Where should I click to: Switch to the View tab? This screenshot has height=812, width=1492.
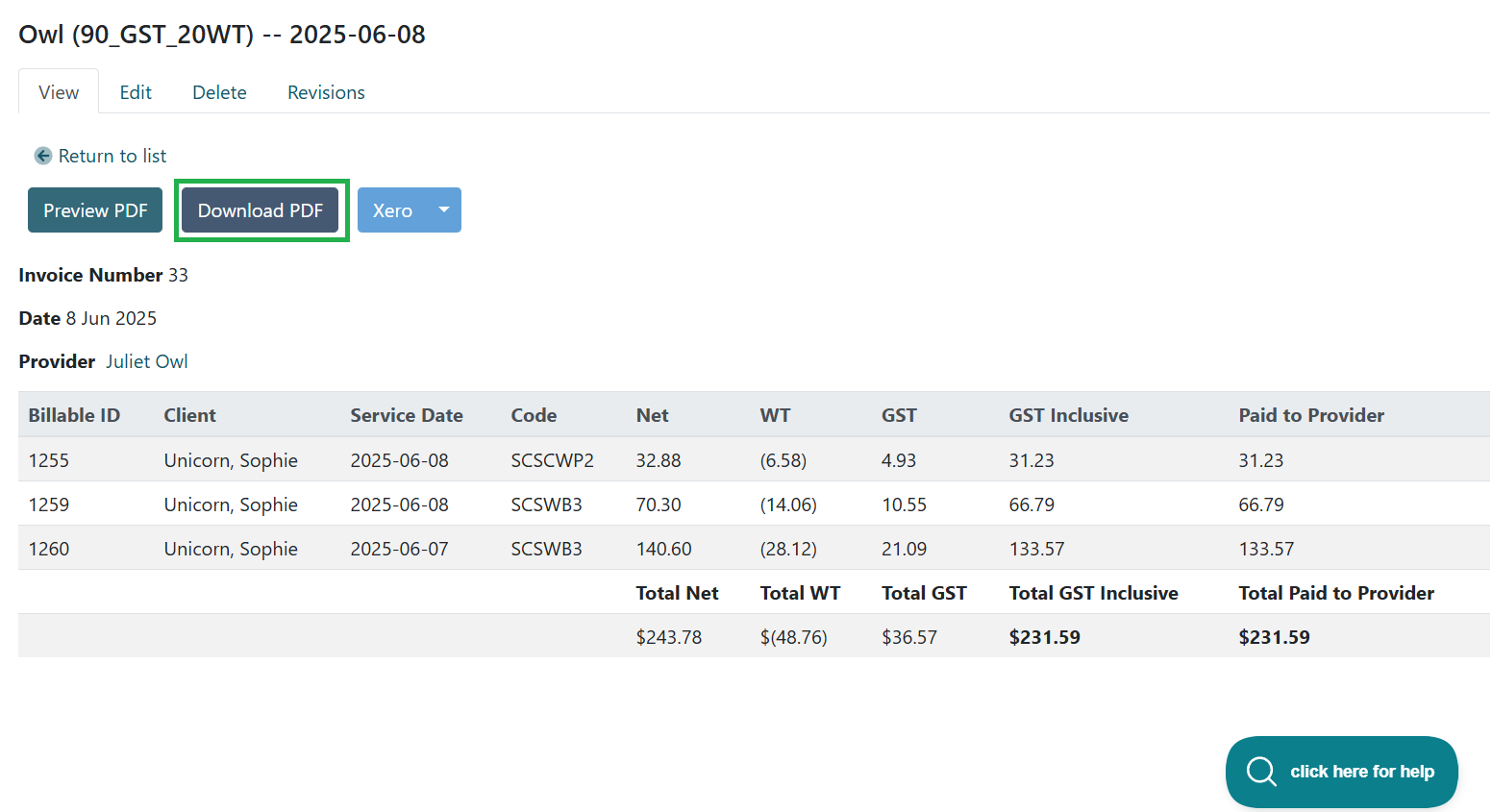tap(59, 92)
